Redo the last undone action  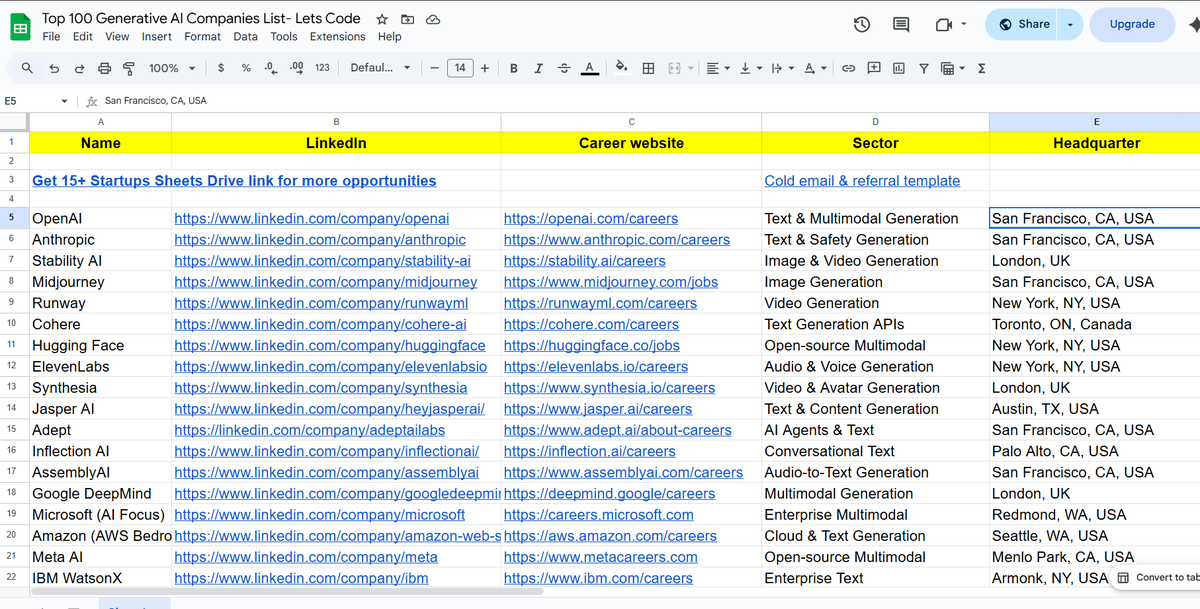(79, 68)
